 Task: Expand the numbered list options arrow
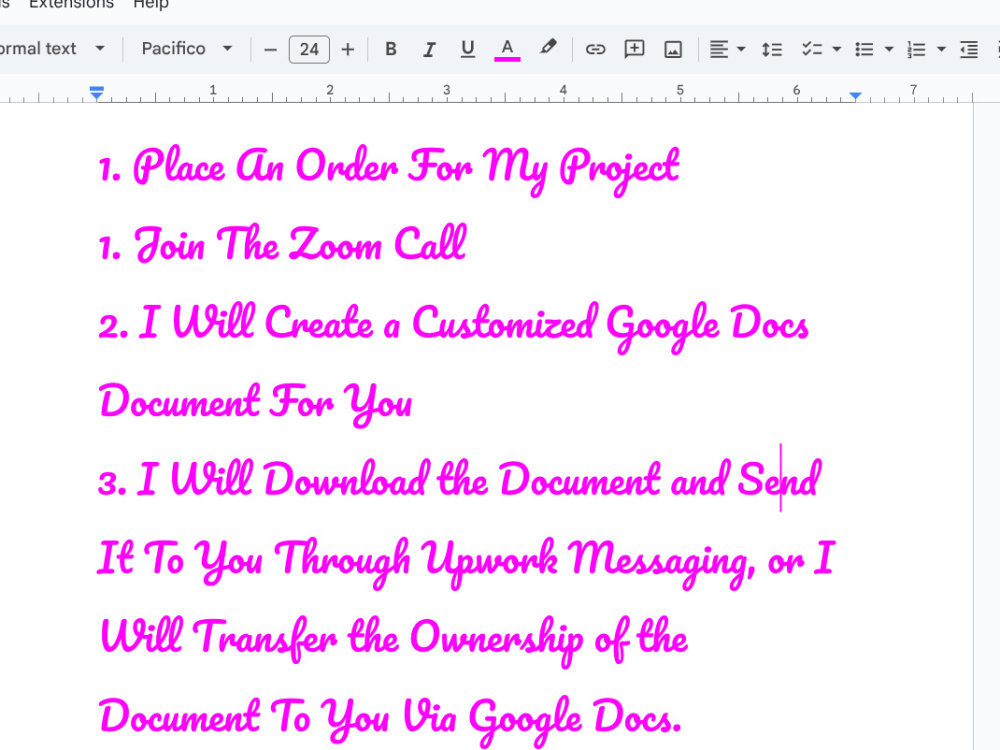coord(941,49)
